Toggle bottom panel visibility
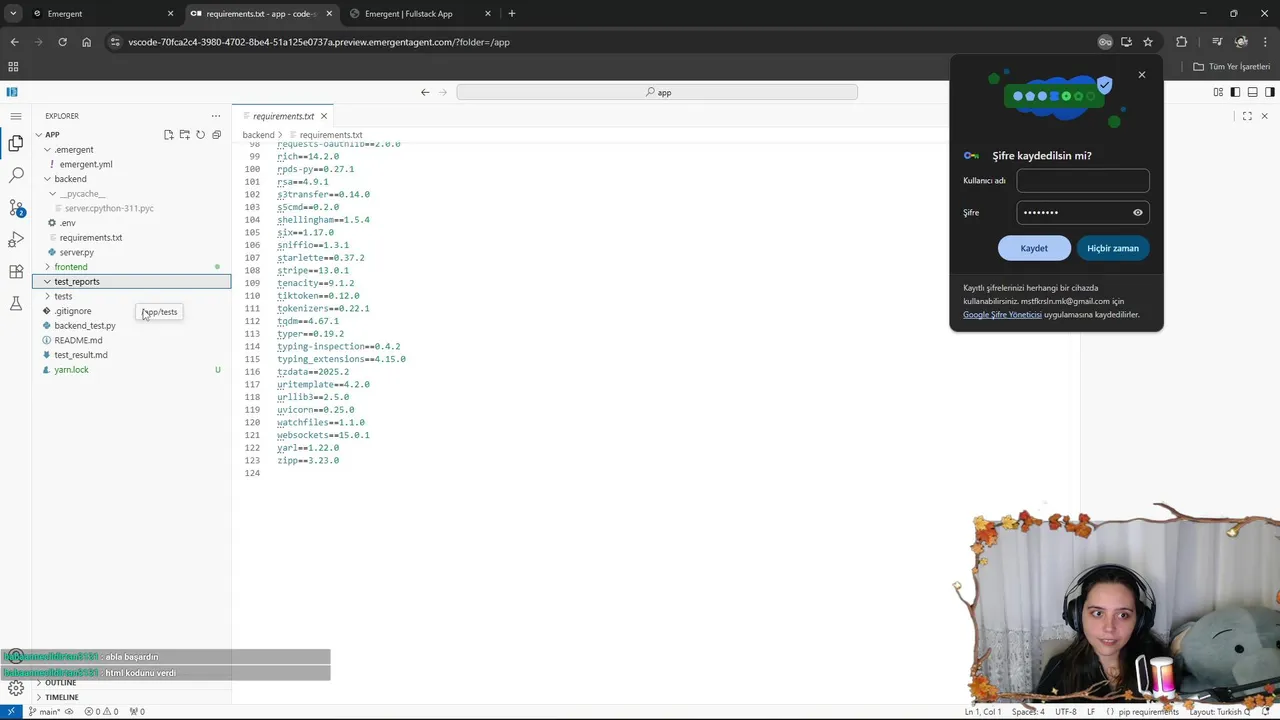 pos(1252,92)
